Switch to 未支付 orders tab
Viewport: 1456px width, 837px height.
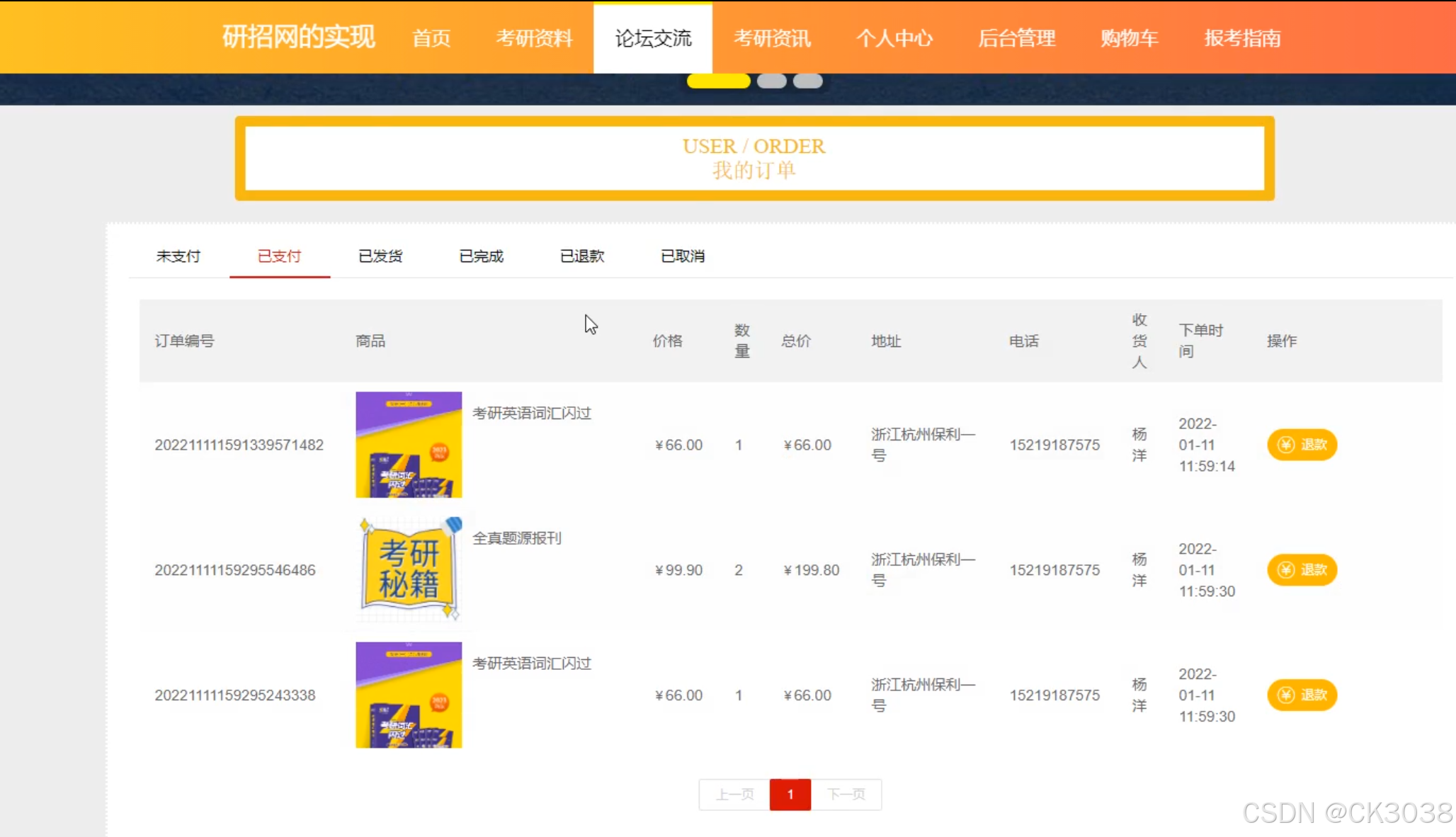click(178, 256)
